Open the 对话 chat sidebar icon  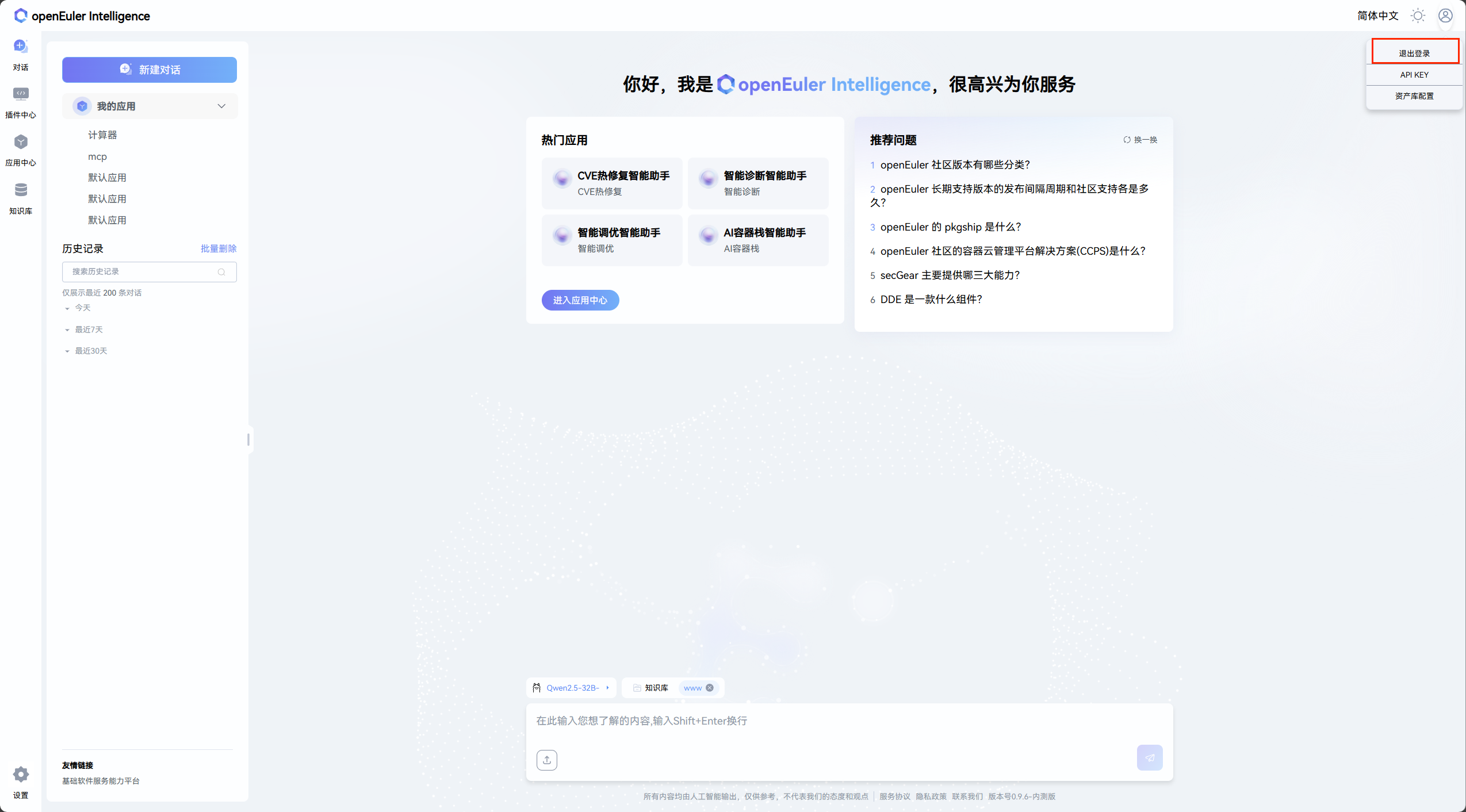coord(21,47)
